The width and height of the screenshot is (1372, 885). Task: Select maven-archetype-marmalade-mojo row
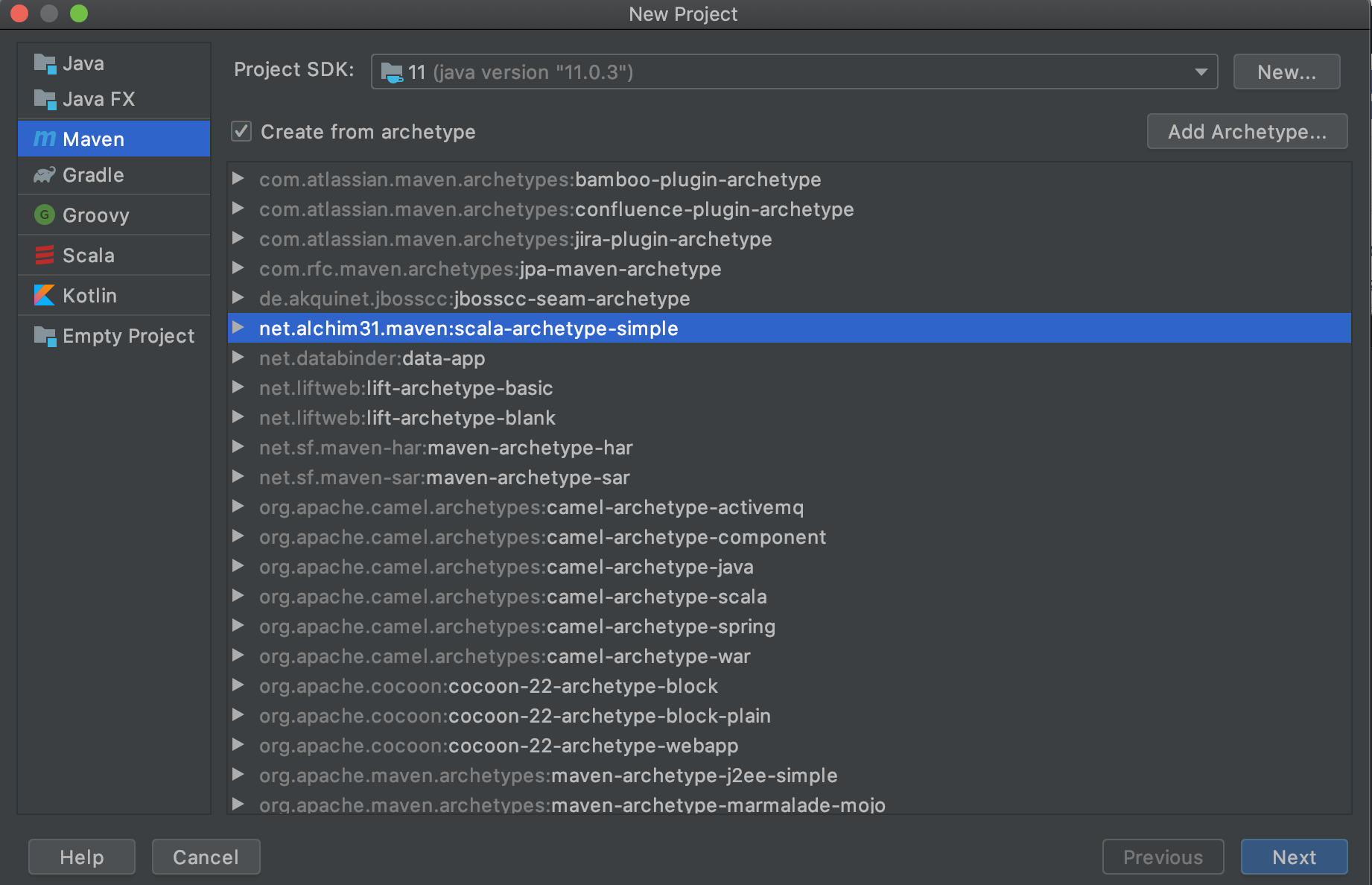tap(789, 802)
